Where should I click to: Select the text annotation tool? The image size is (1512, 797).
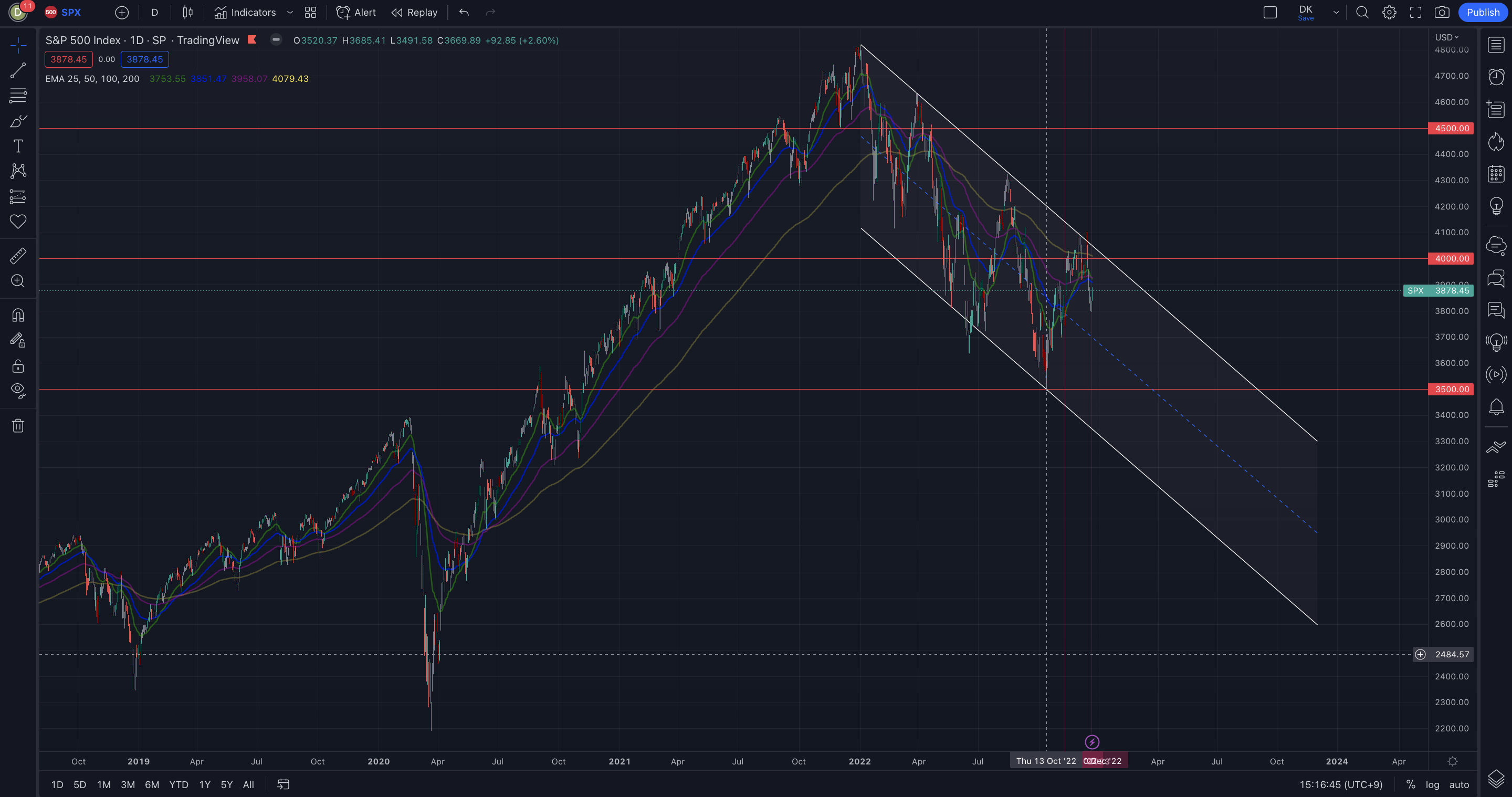click(x=18, y=146)
